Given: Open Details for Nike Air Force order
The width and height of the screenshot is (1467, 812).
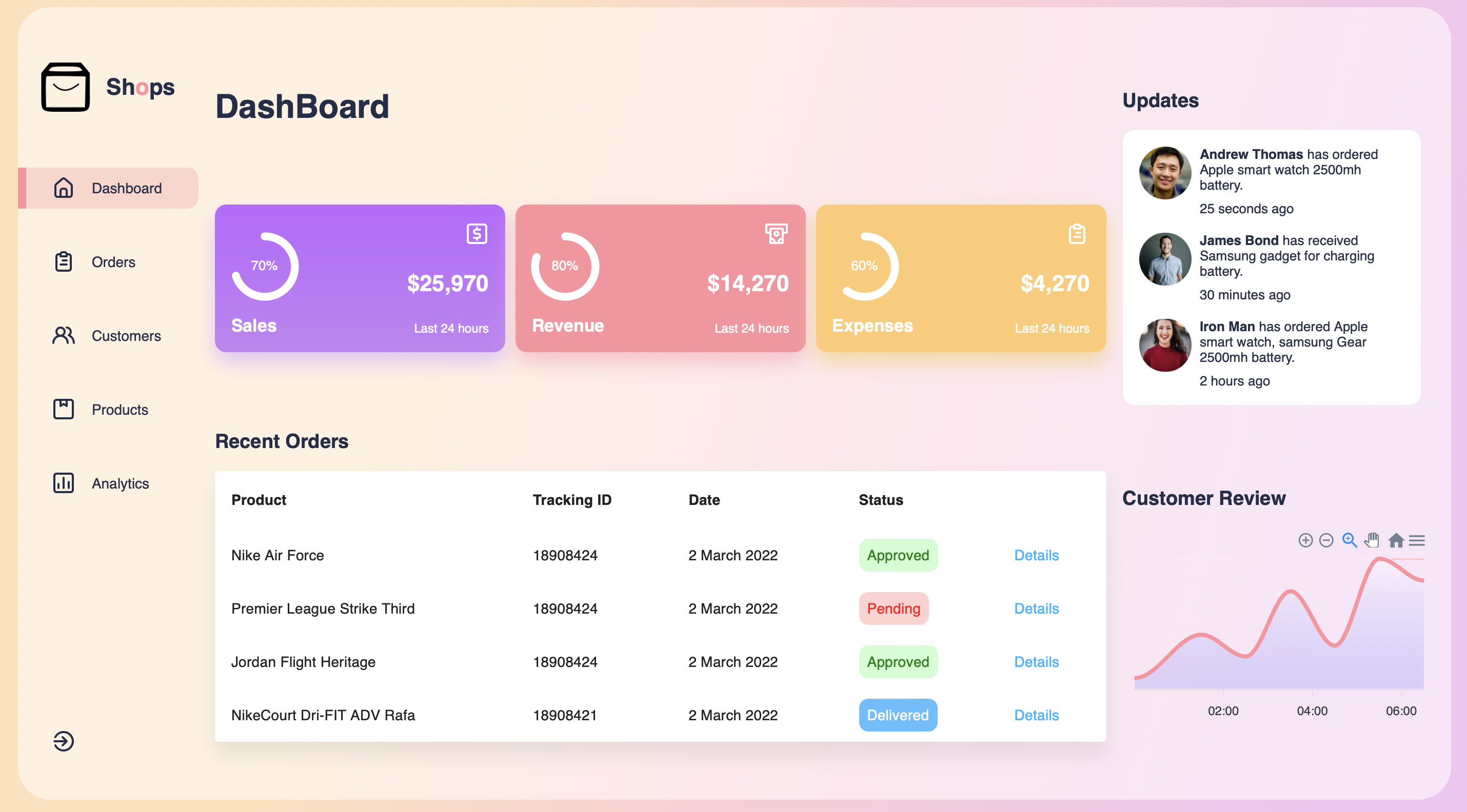Looking at the screenshot, I should (x=1036, y=555).
